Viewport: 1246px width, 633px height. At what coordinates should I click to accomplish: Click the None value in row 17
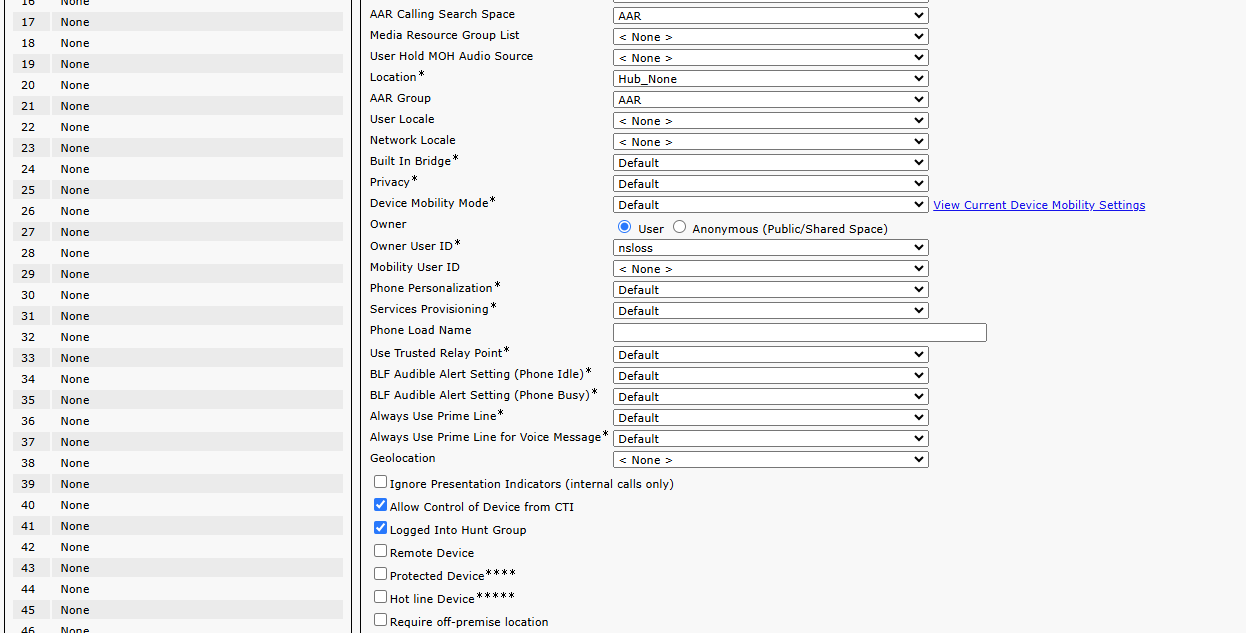75,22
